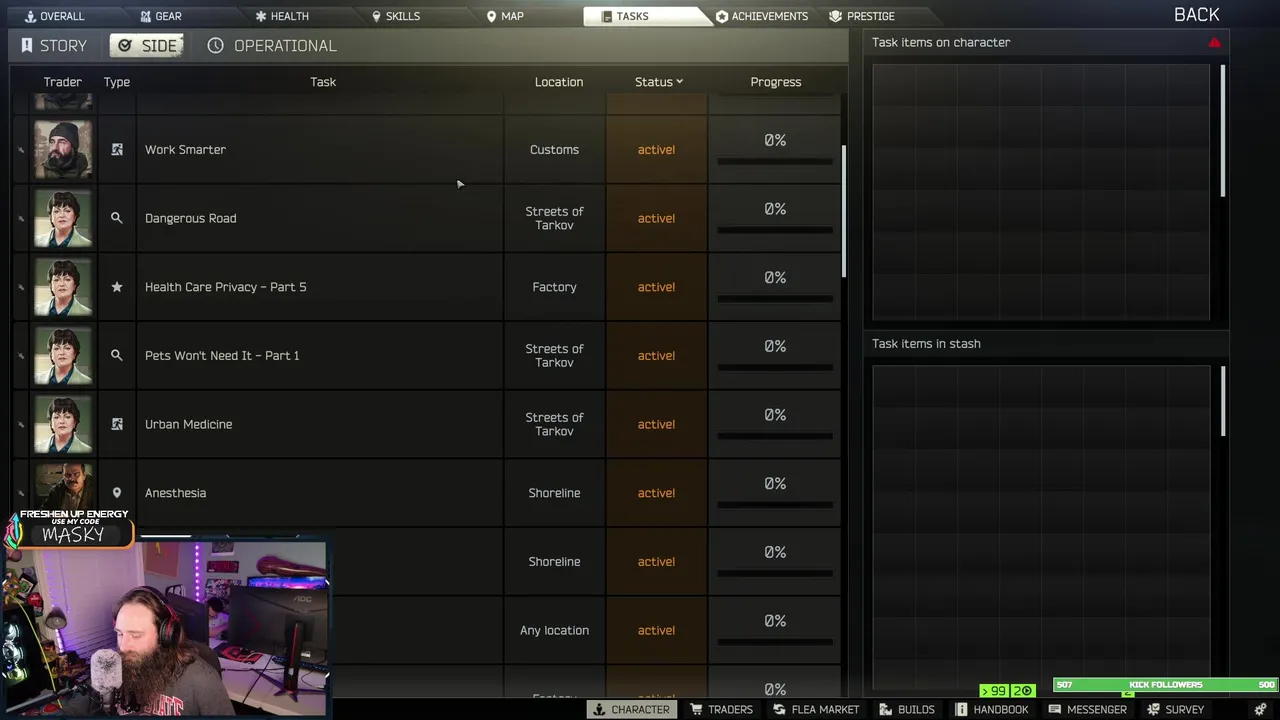Open the Achievements tab
The width and height of the screenshot is (1280, 720).
pos(762,16)
